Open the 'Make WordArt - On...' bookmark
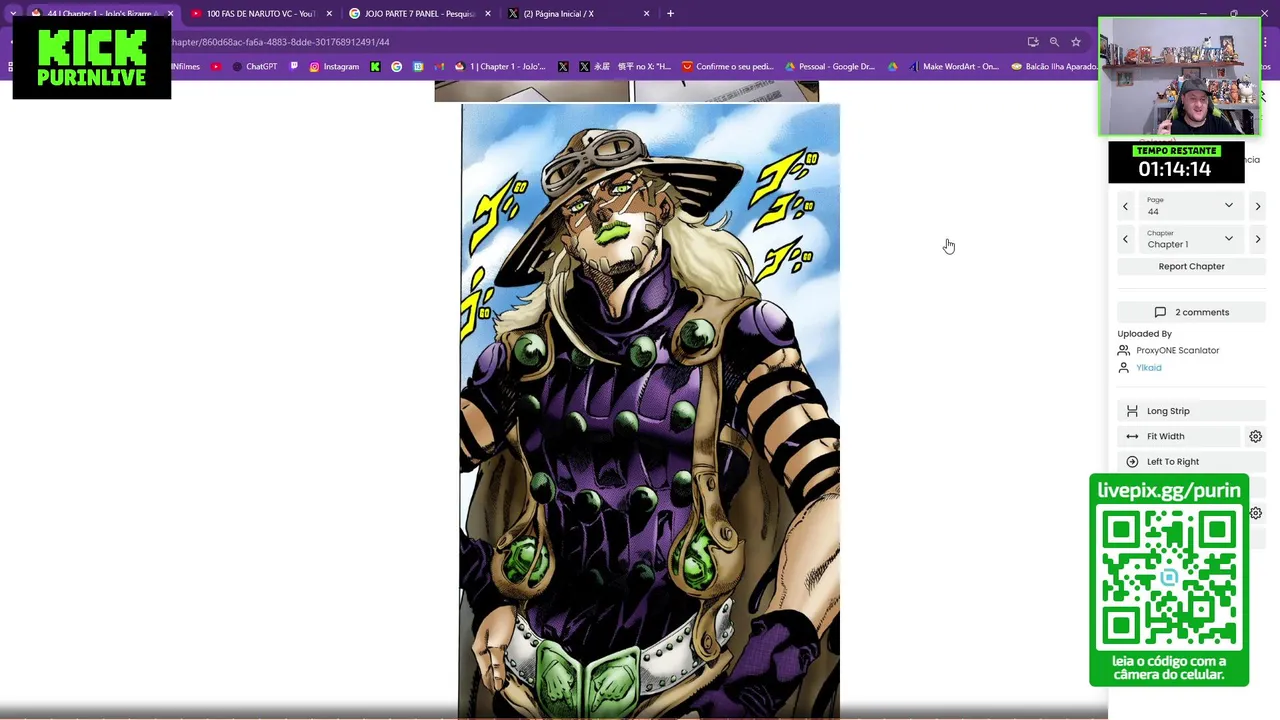 tap(953, 67)
